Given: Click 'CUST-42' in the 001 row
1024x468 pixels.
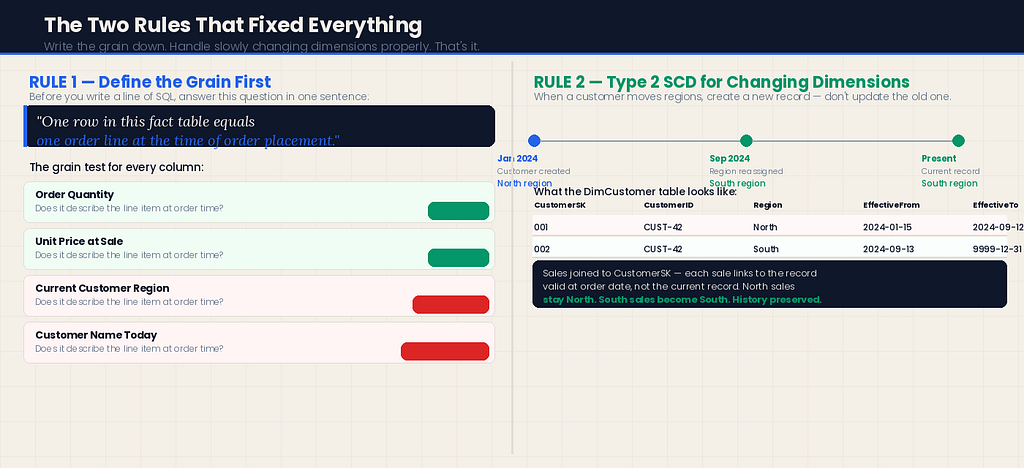Looking at the screenshot, I should (x=663, y=227).
